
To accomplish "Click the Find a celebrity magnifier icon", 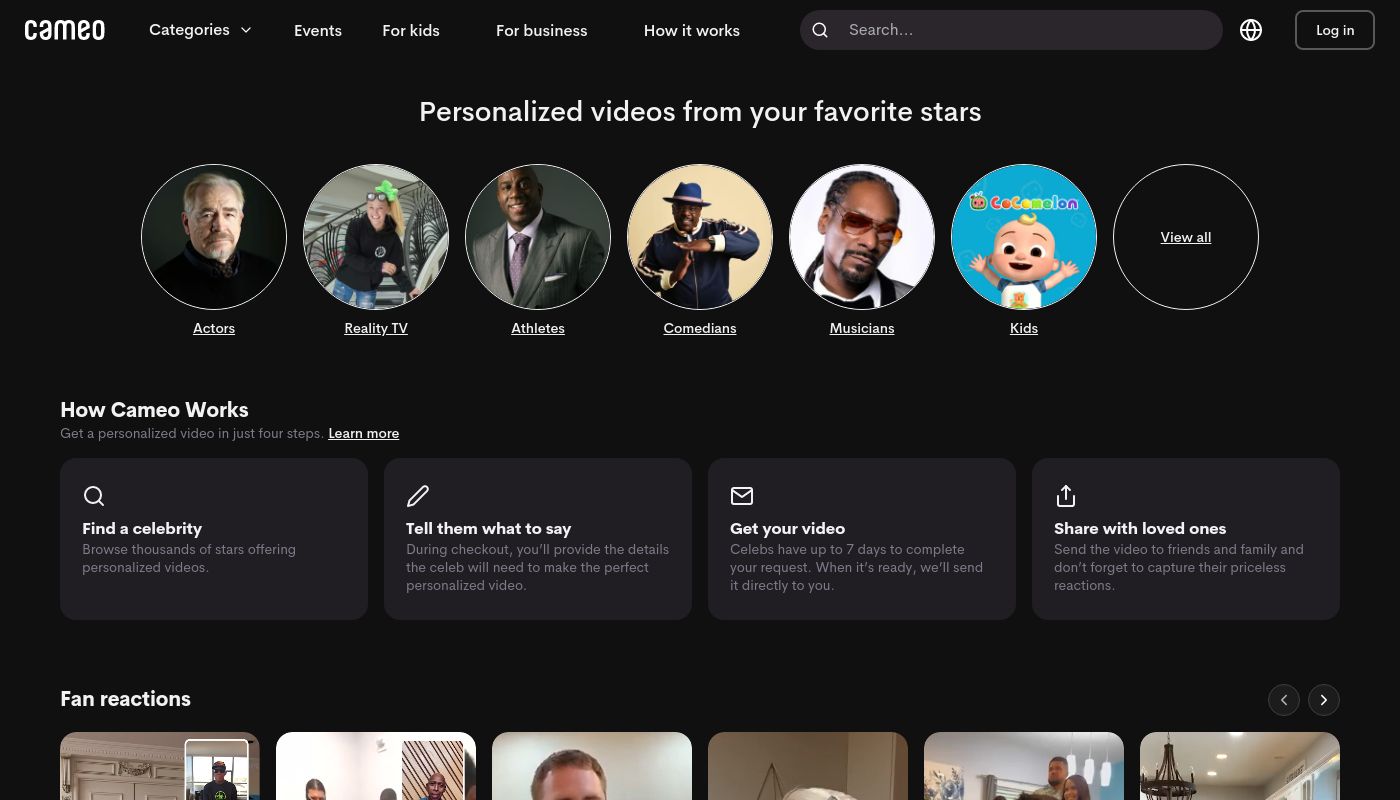I will tap(94, 496).
